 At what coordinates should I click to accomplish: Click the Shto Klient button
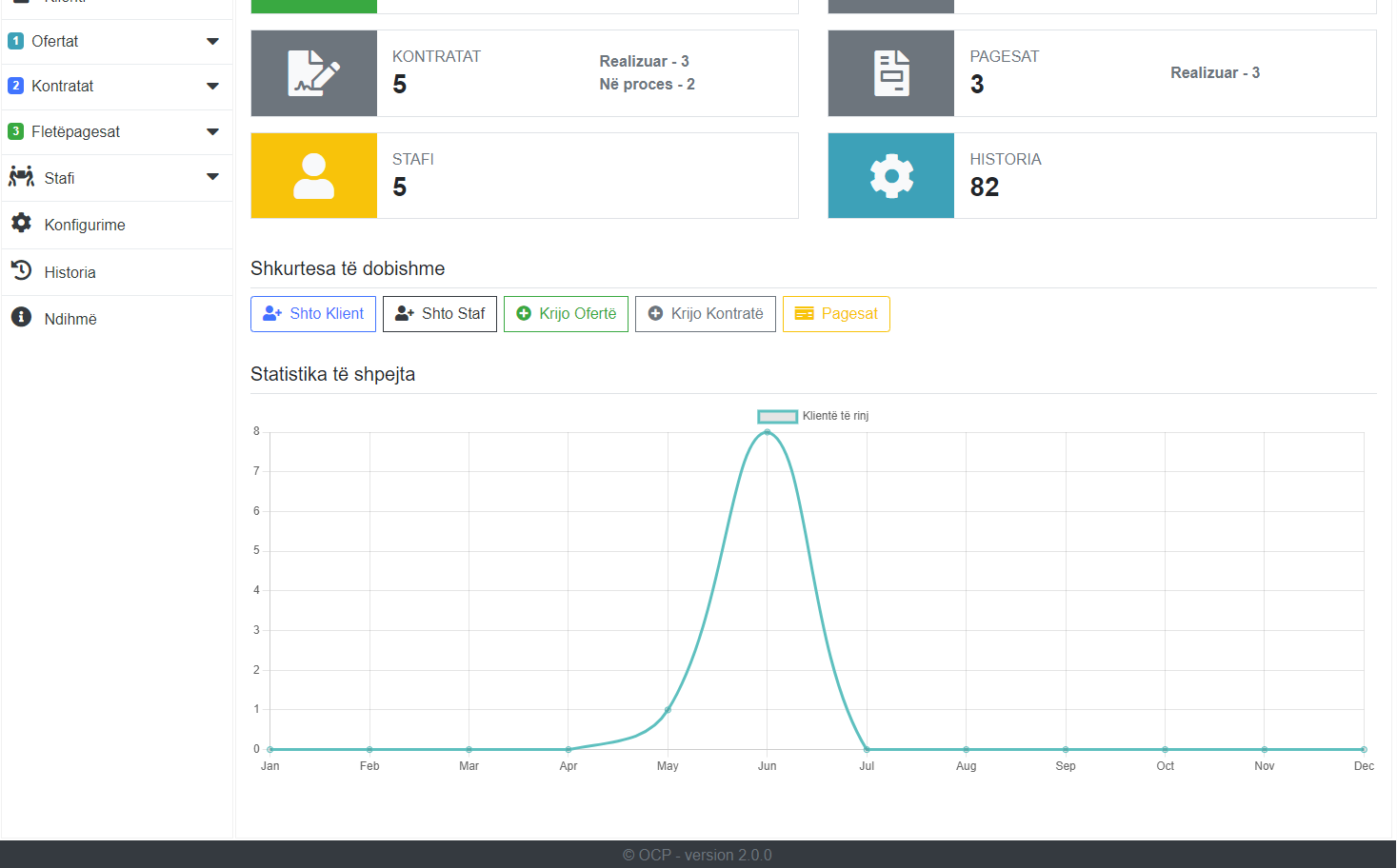pos(313,314)
